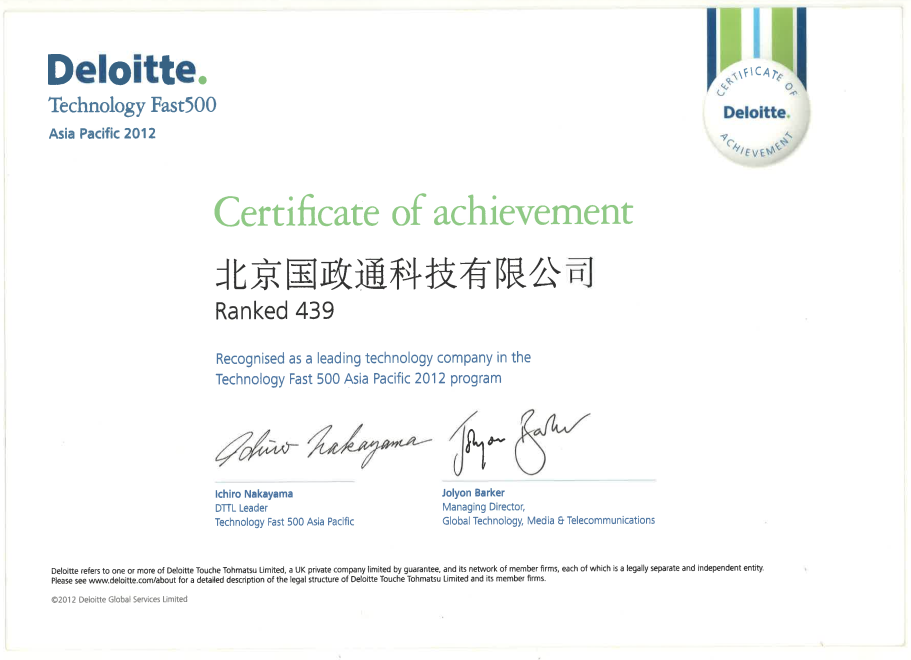
Task: Click the 'Managing Director,' title
Action: [x=483, y=507]
